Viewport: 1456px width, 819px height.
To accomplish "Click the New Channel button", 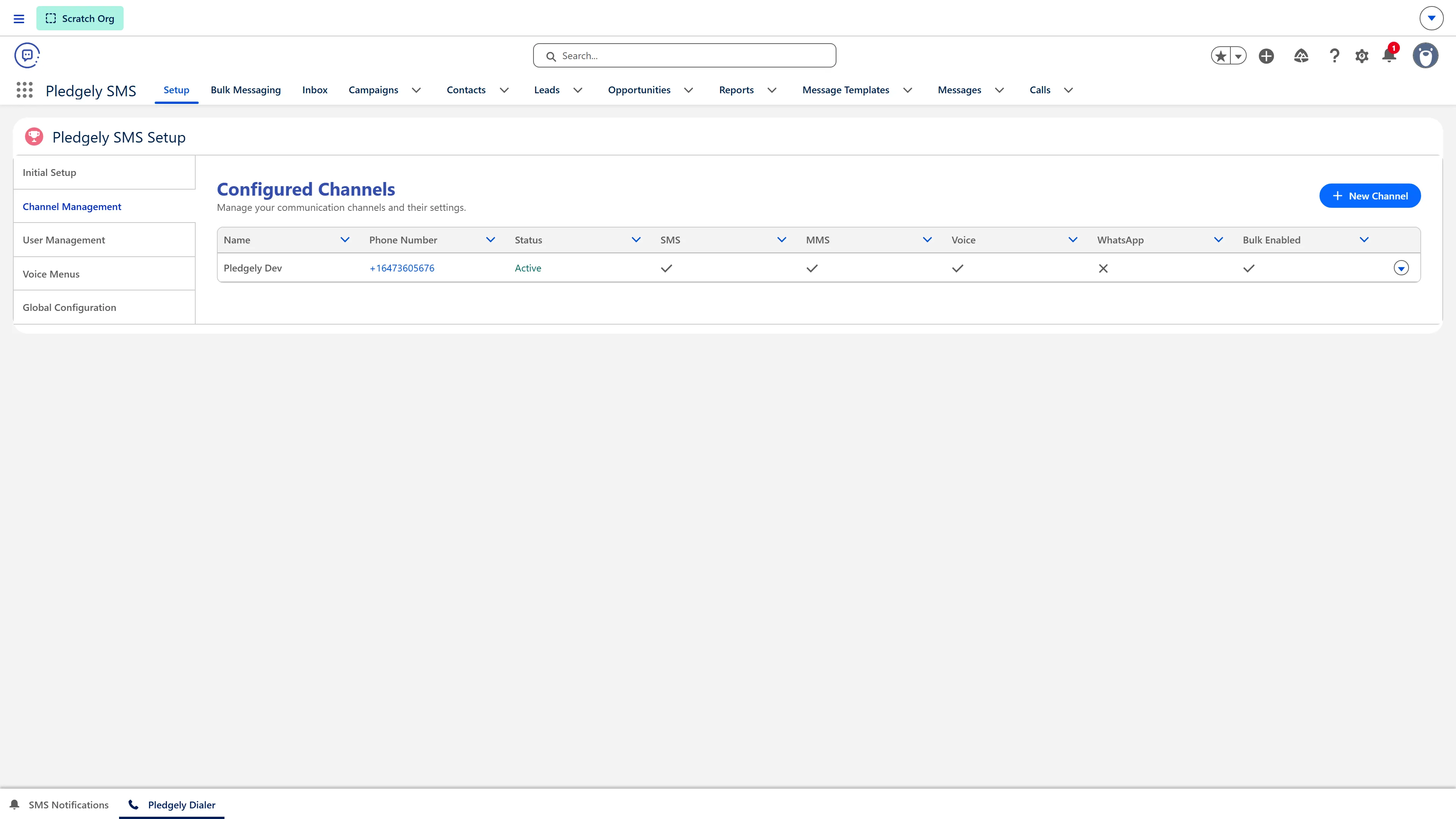I will [x=1370, y=196].
